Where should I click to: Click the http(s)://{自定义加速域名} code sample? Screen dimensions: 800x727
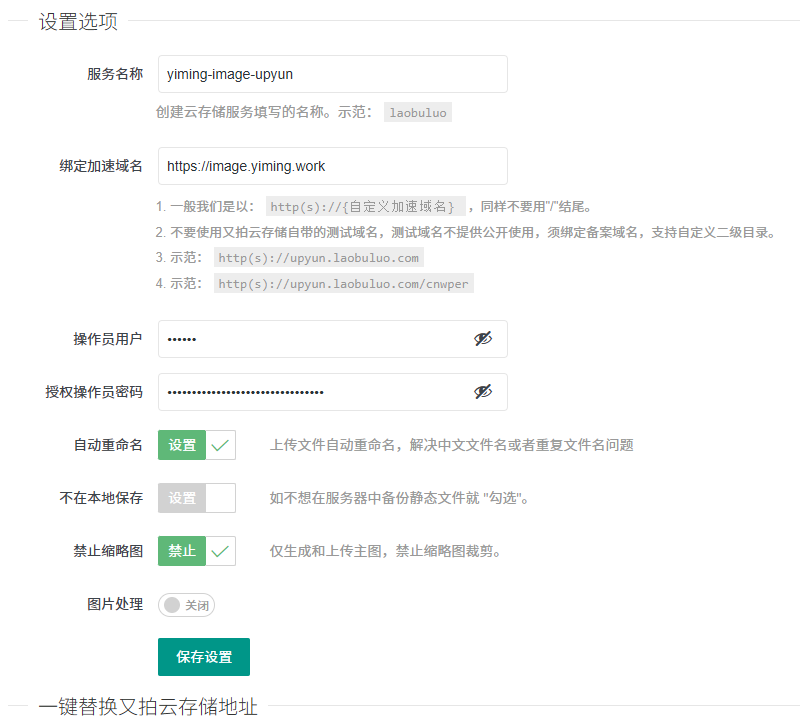364,207
